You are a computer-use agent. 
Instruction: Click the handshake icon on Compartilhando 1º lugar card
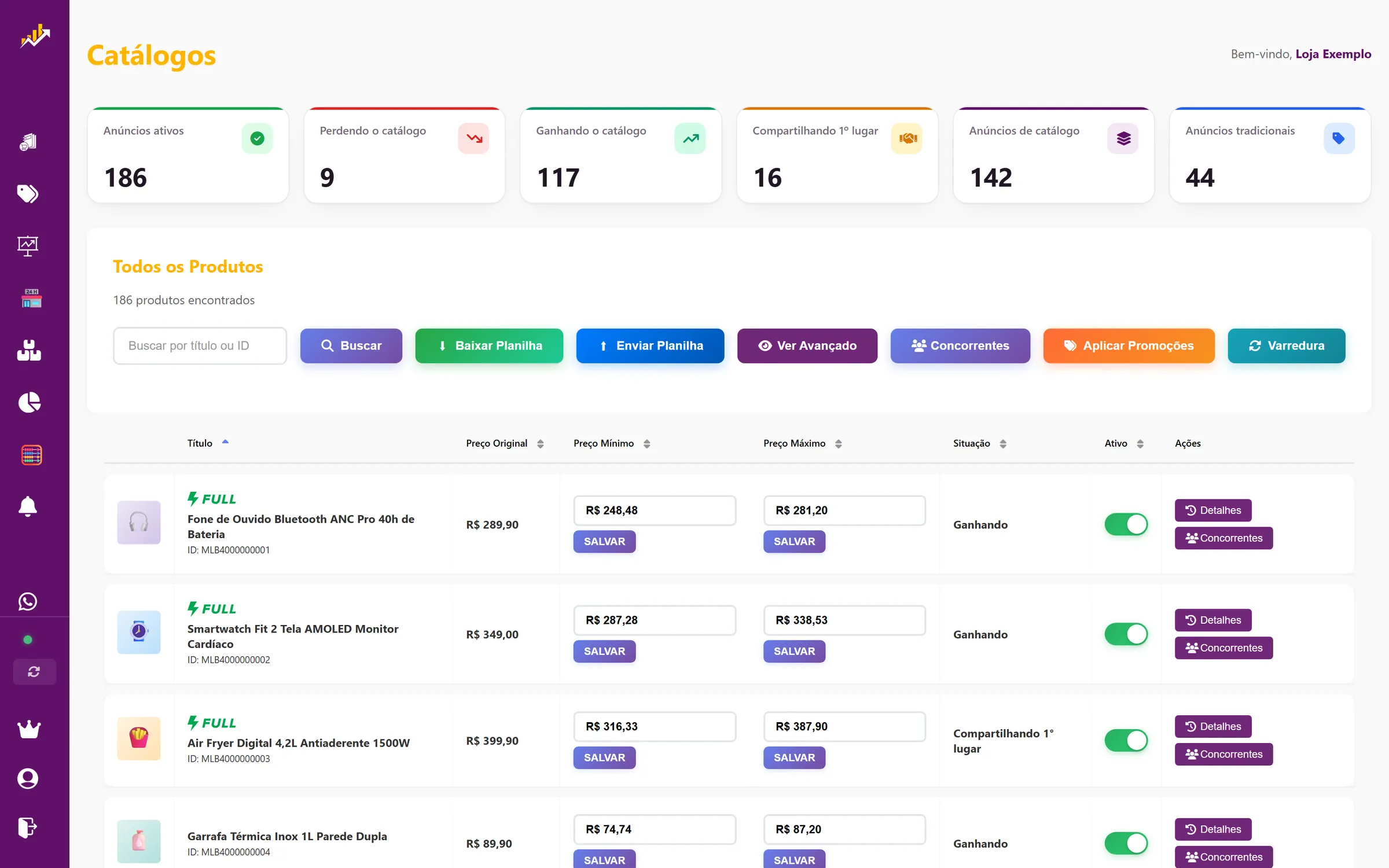pos(907,138)
